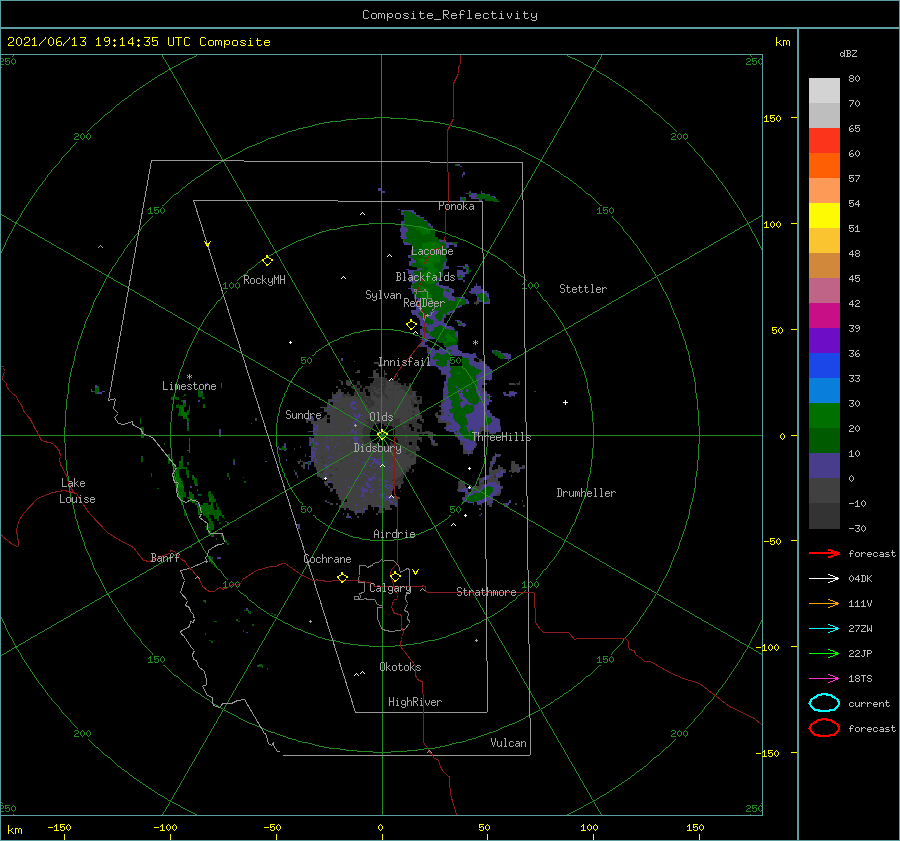Click the Composite_Reflectivity title
Screen dimensions: 900x841
coord(450,15)
